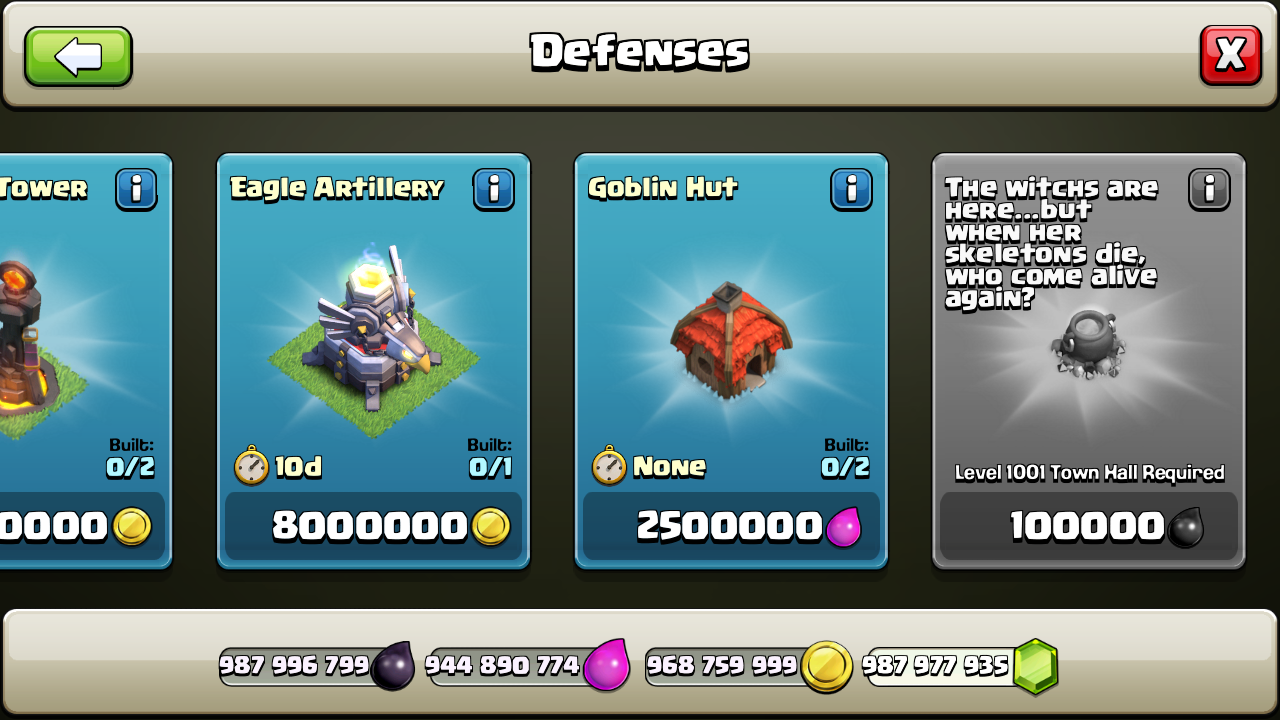Buy Goblin Hut for 2500000 elixir

(731, 526)
